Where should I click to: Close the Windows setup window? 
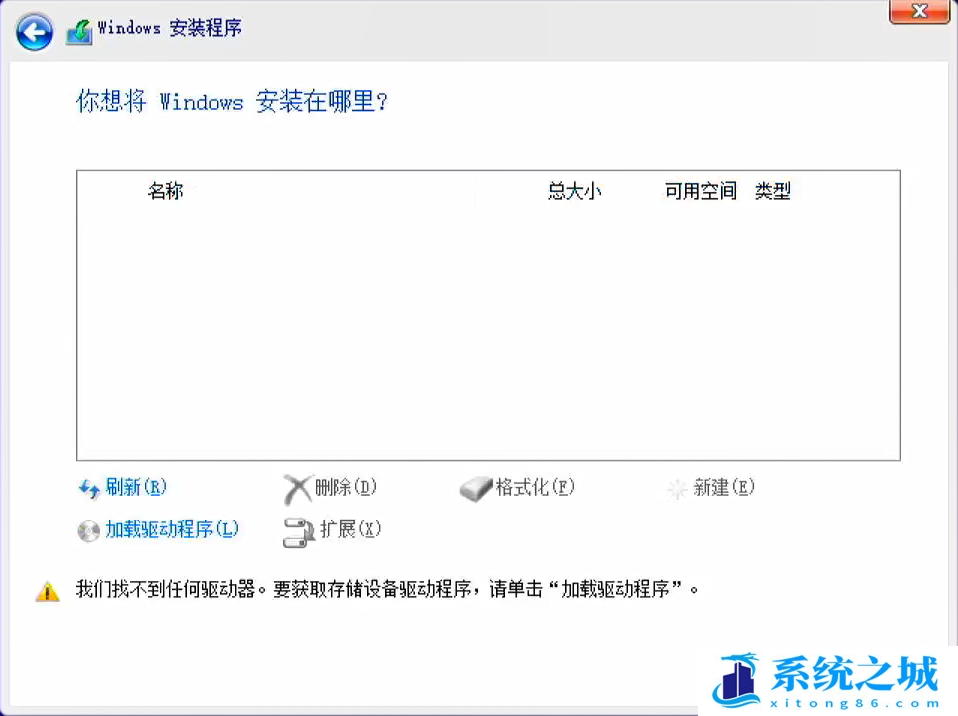click(x=919, y=11)
